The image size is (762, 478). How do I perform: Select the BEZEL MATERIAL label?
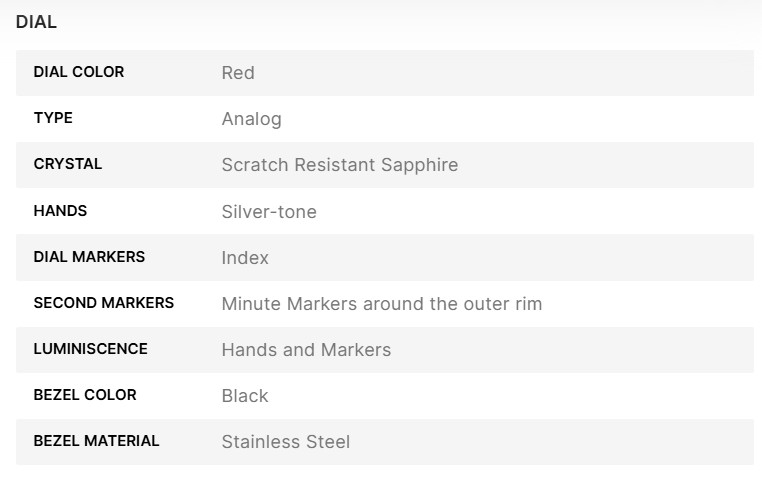[96, 440]
